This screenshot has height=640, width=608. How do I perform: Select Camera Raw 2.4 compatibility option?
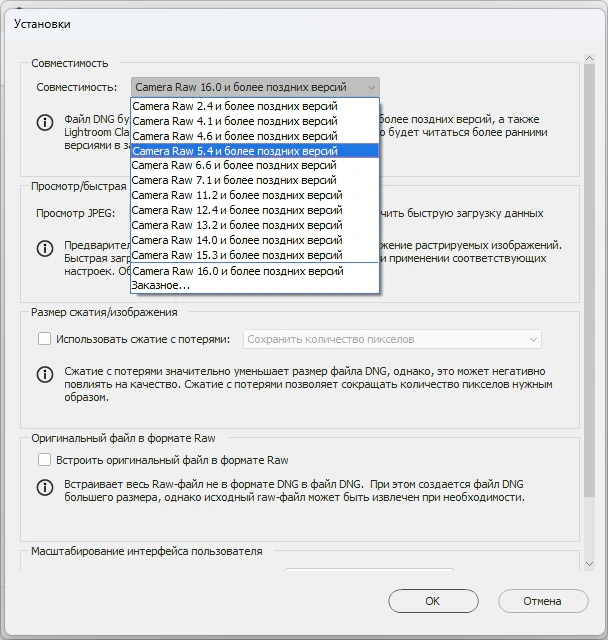(x=255, y=106)
